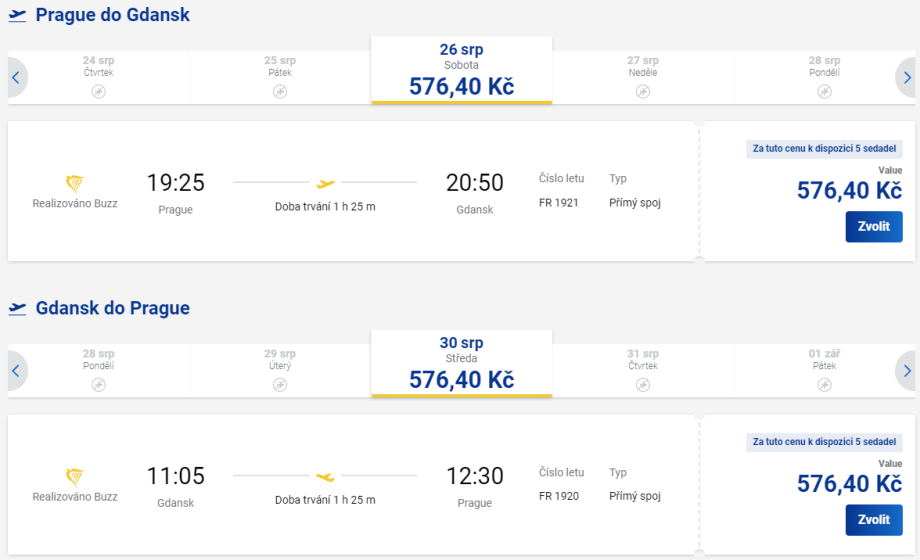Show earlier outbound dates with the left arrow
The width and height of the screenshot is (920, 560).
tap(16, 77)
